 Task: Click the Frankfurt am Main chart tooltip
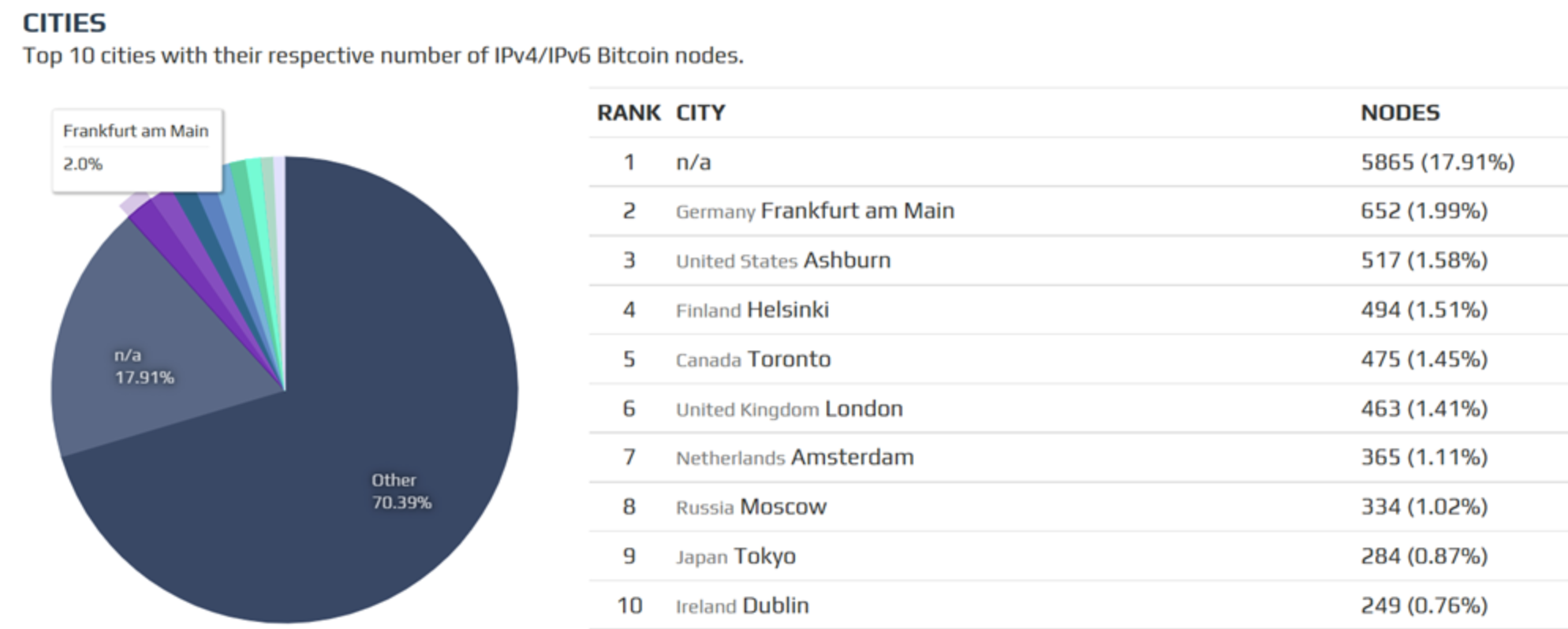[x=137, y=150]
